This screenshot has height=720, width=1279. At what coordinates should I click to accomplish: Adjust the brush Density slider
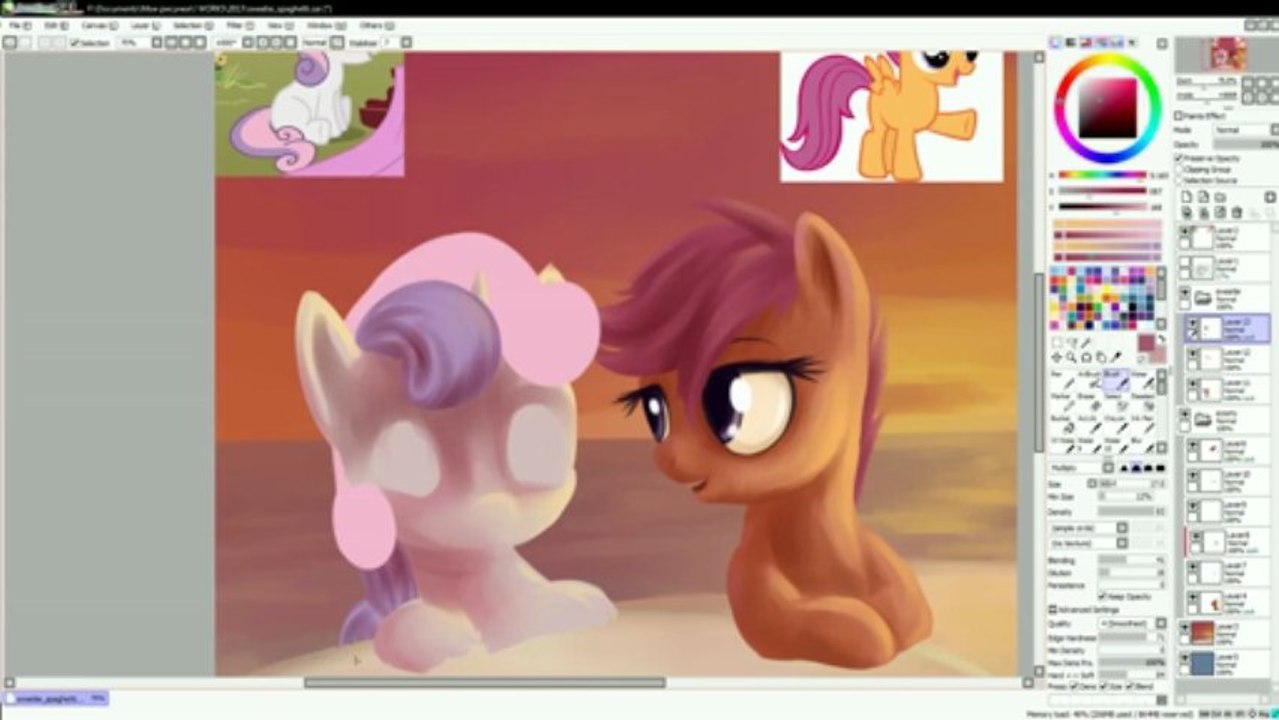1131,511
